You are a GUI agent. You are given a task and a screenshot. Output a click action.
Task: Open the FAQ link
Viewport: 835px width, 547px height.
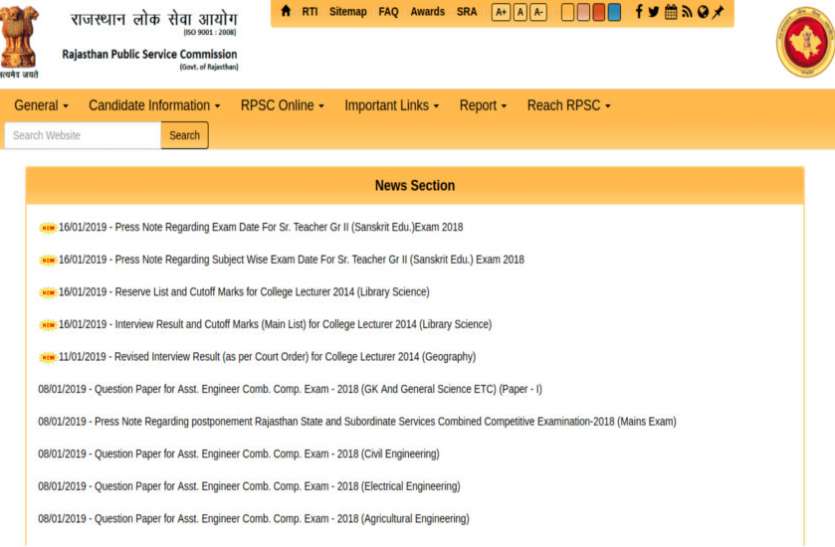[388, 11]
